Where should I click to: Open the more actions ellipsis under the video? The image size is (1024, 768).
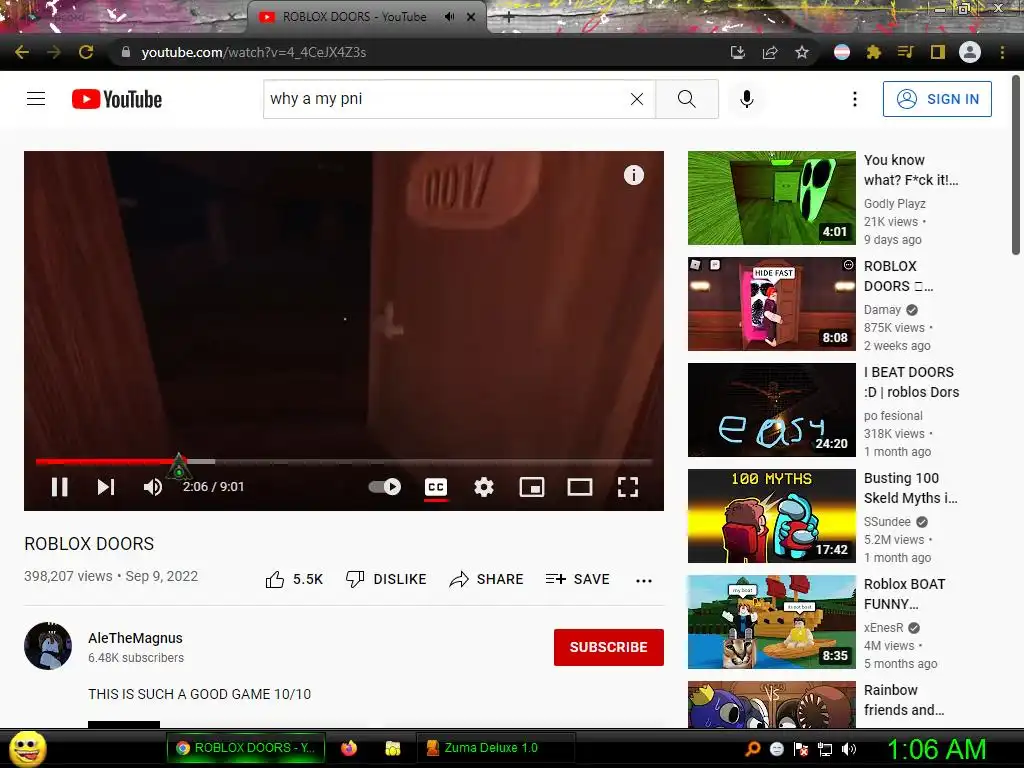tap(644, 581)
